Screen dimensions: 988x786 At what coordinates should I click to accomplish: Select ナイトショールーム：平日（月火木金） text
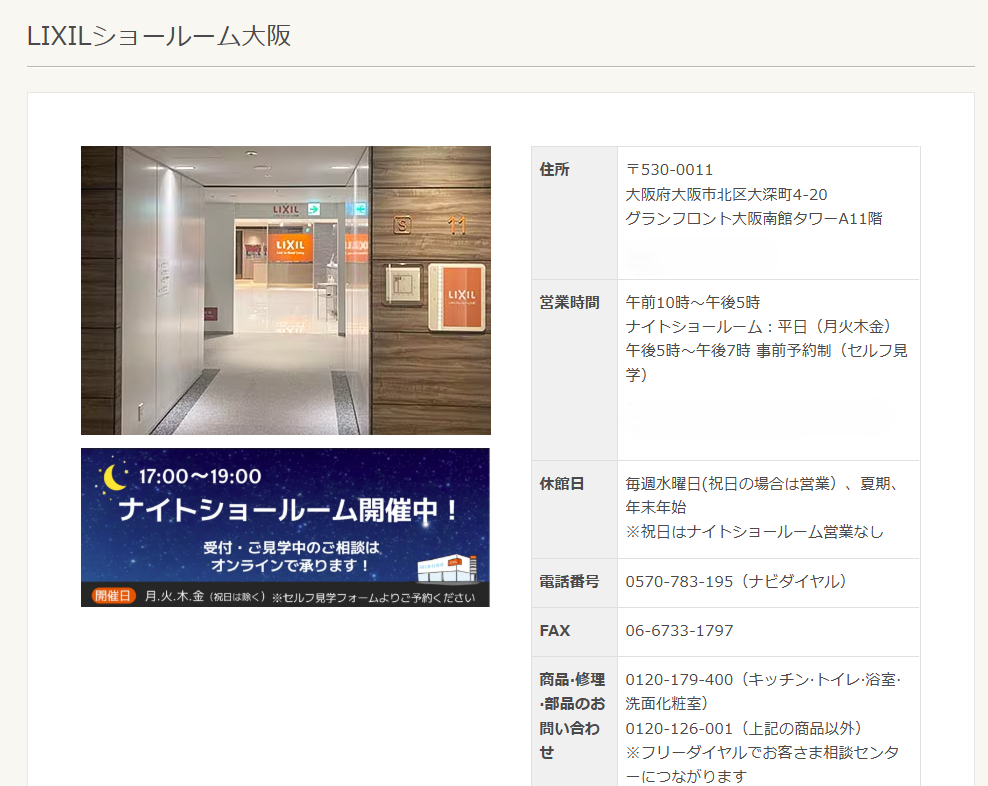pos(758,327)
